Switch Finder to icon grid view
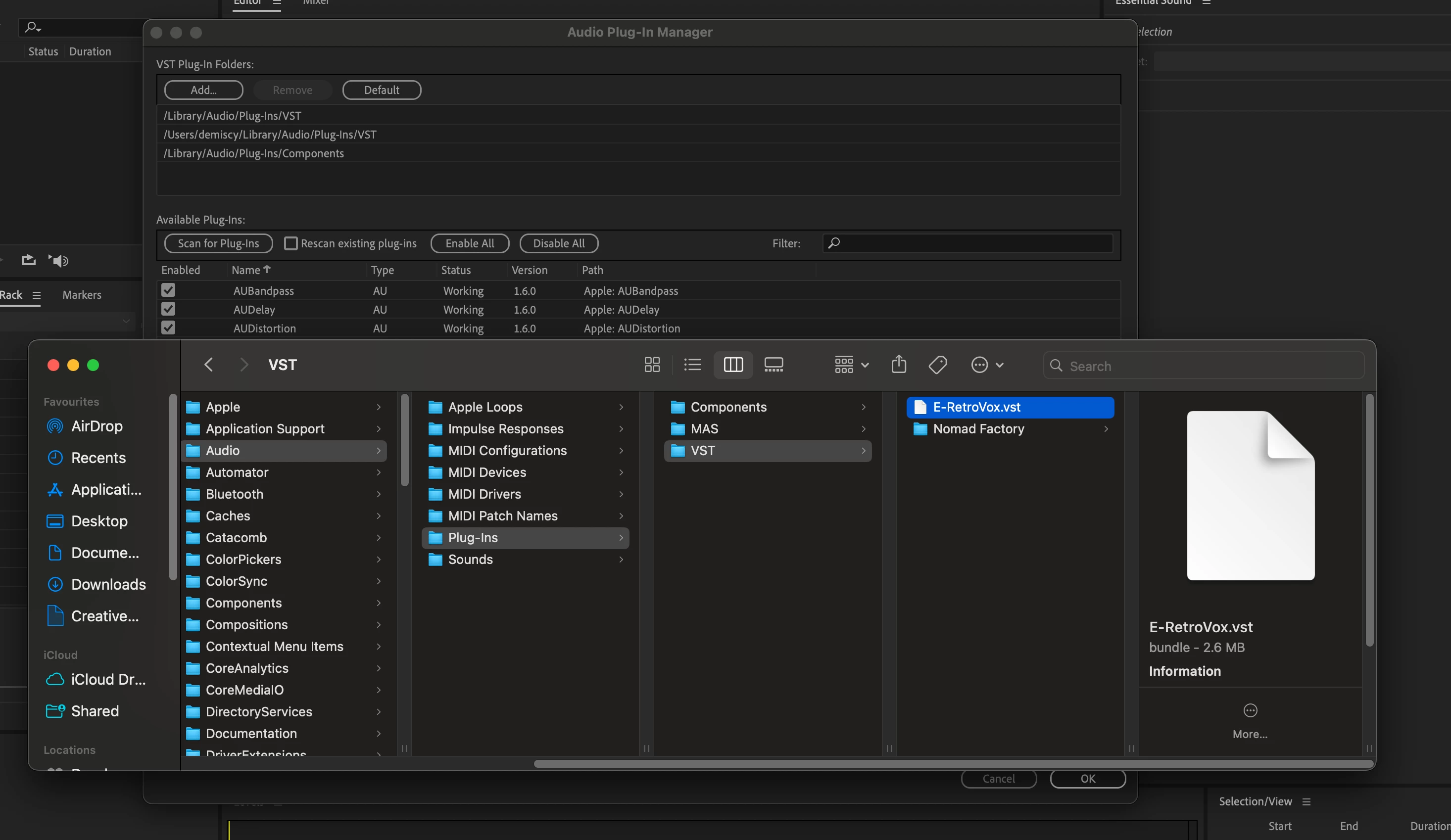The height and width of the screenshot is (840, 1451). 652,365
